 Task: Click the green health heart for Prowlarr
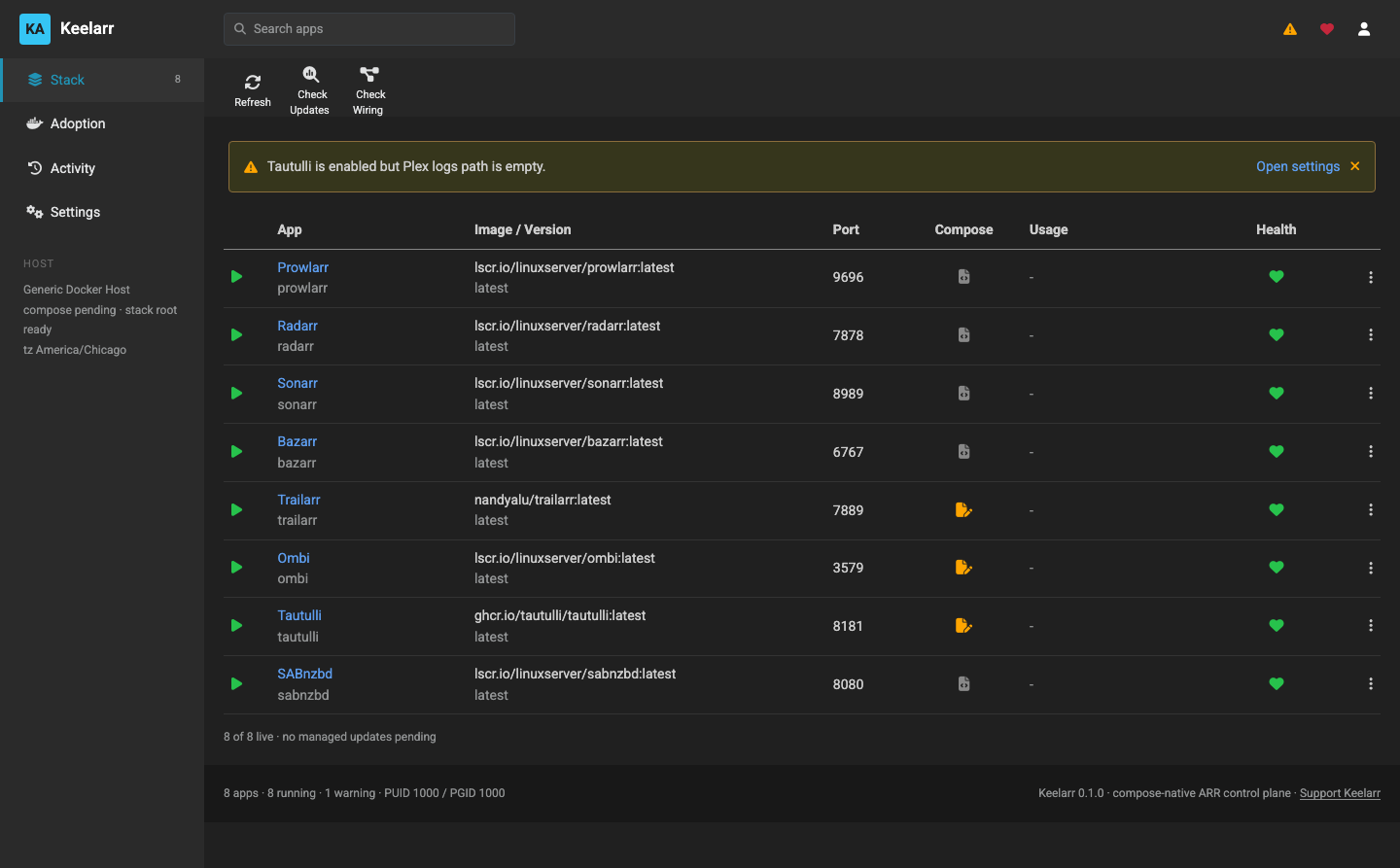pyautogui.click(x=1277, y=277)
